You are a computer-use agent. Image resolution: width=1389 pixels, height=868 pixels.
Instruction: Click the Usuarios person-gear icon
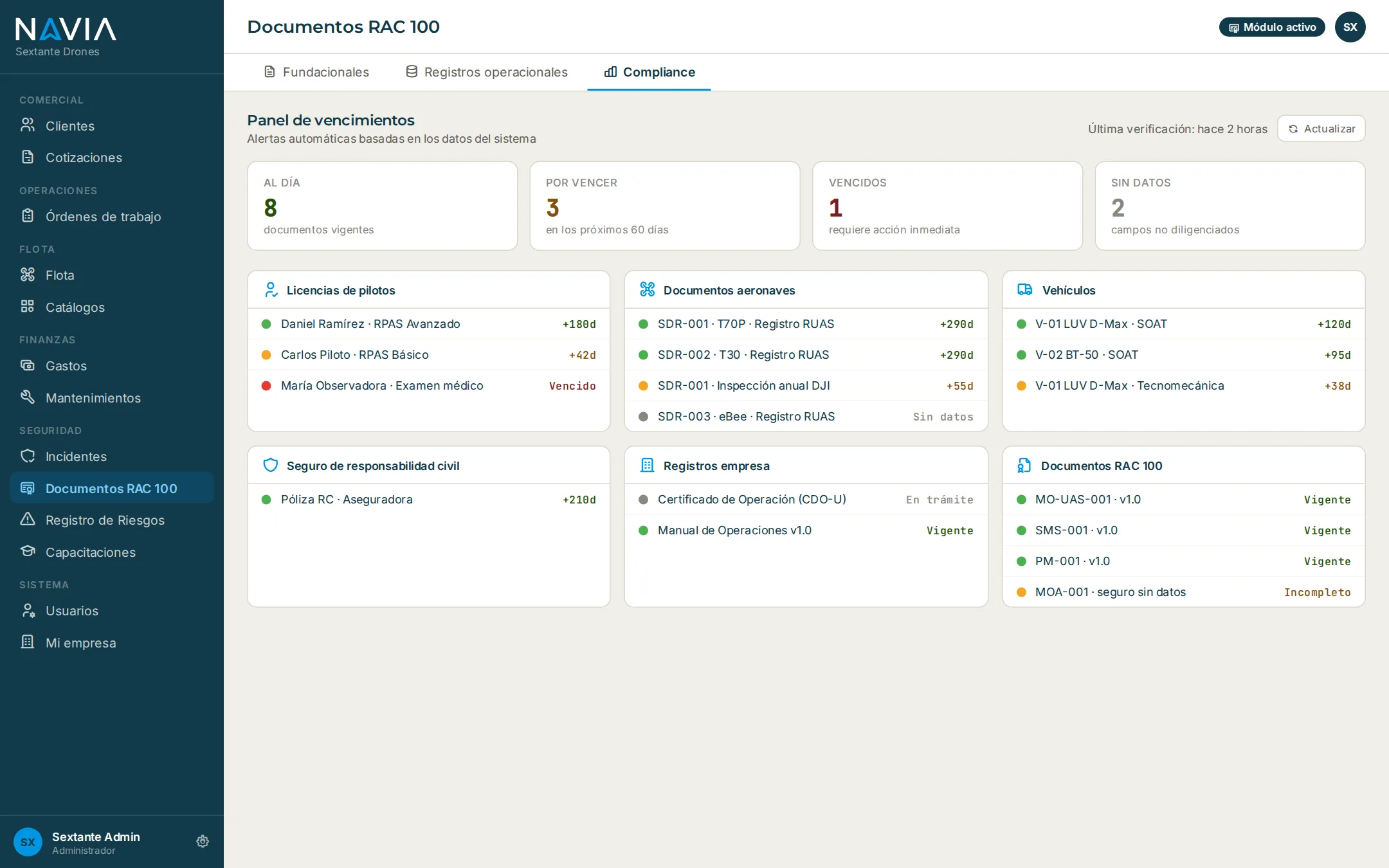(x=28, y=610)
